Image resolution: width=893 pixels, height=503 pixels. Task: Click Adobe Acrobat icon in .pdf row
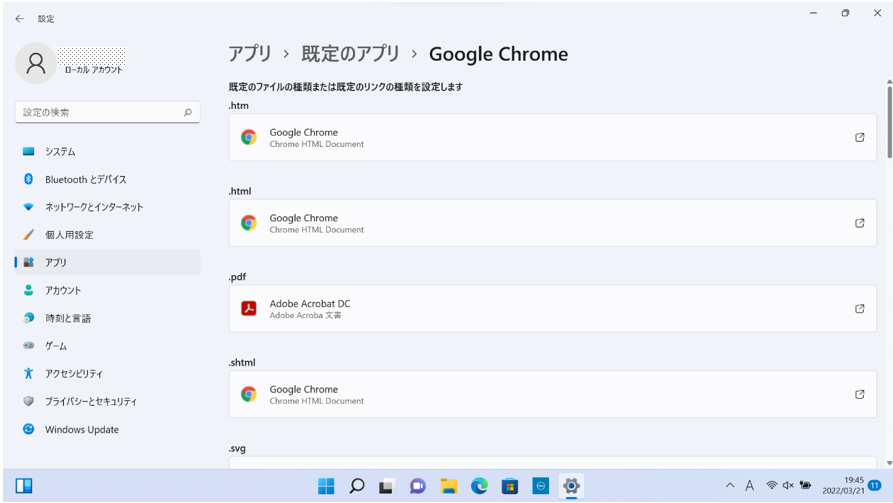click(x=249, y=309)
